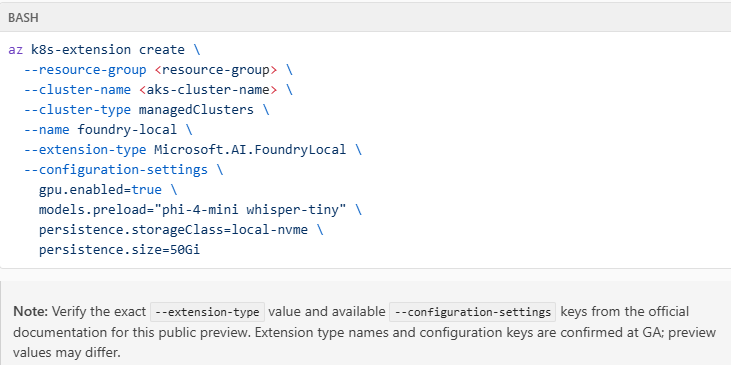Click the 'managedClusters' value
Screen dimensions: 731x365
click(x=196, y=110)
